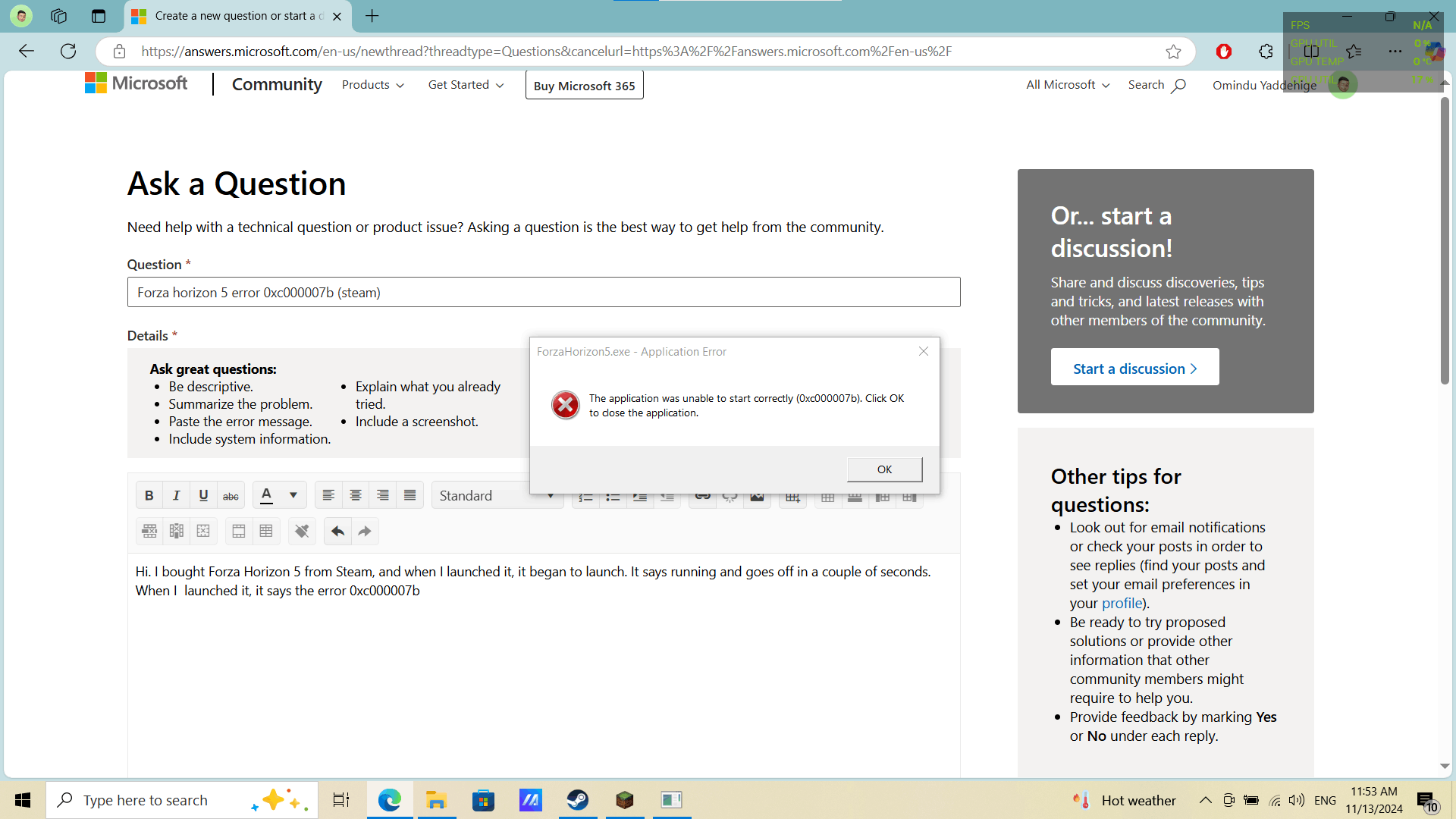Close the ForzaHorizon5.exe error dialog
The height and width of the screenshot is (819, 1456).
(x=923, y=351)
